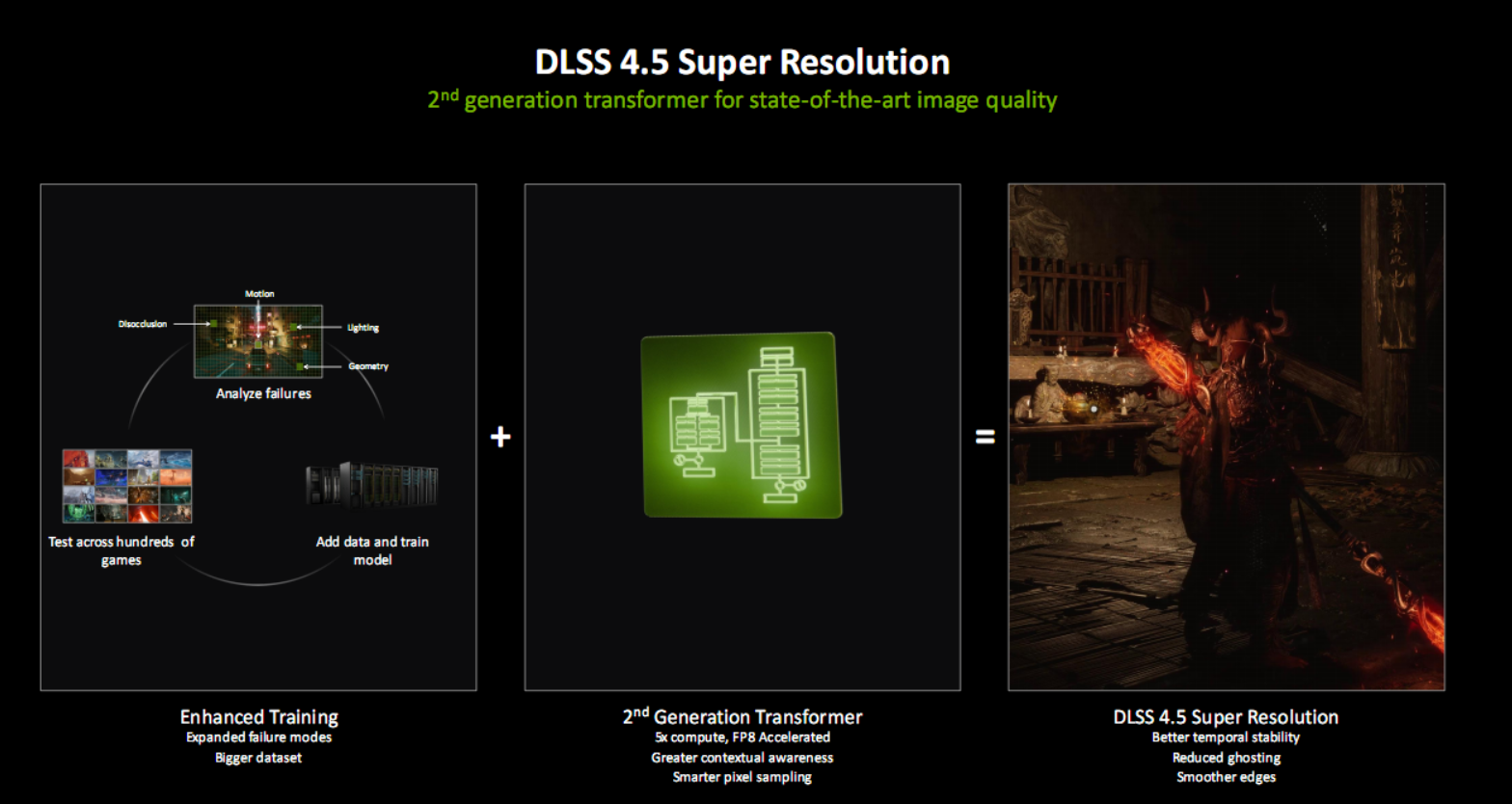This screenshot has width=1512, height=804.
Task: Click the green subtitle about 2nd generation transformer
Action: [742, 100]
